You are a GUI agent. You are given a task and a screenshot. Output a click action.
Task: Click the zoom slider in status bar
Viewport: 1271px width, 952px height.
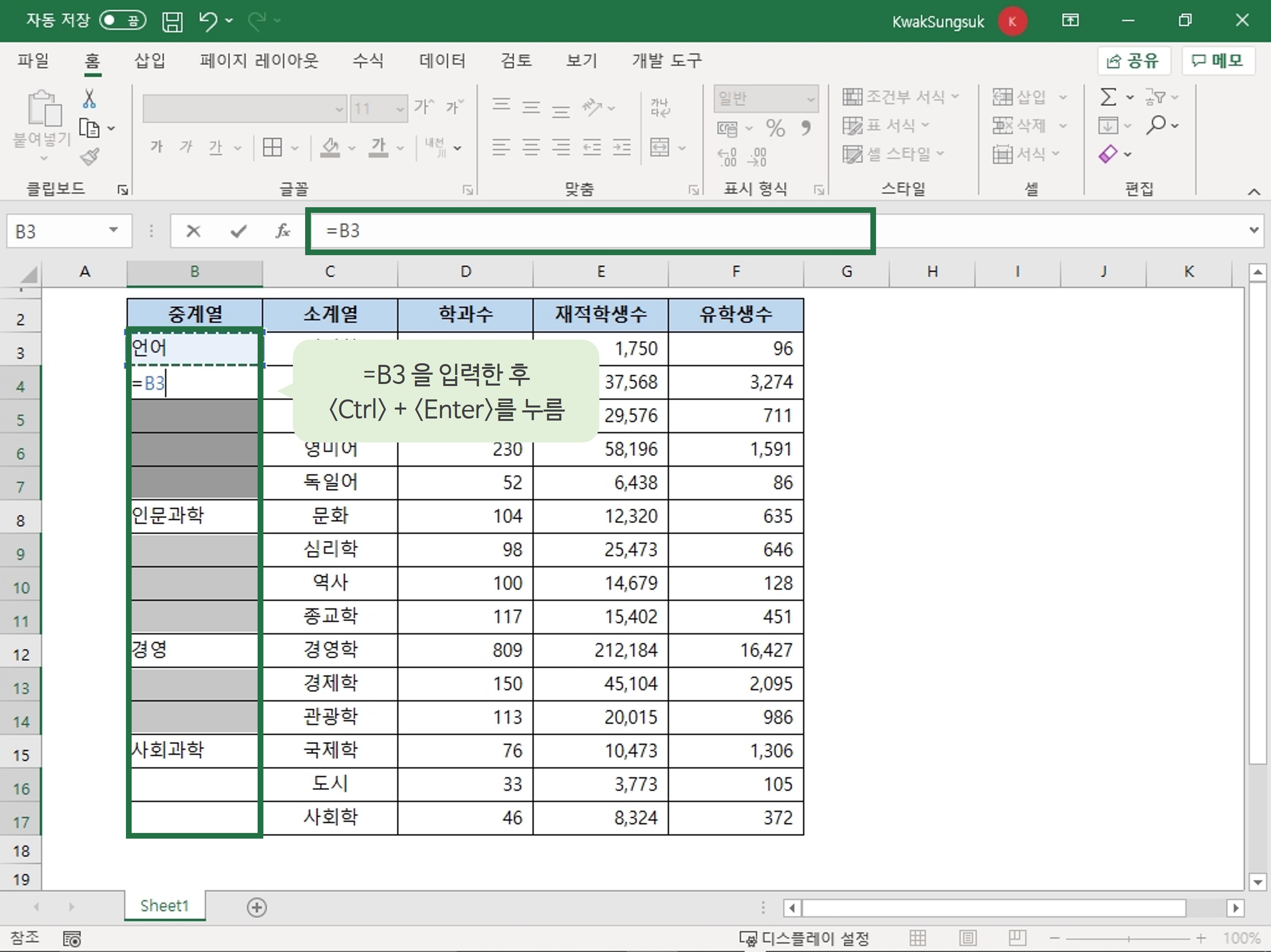(1128, 938)
